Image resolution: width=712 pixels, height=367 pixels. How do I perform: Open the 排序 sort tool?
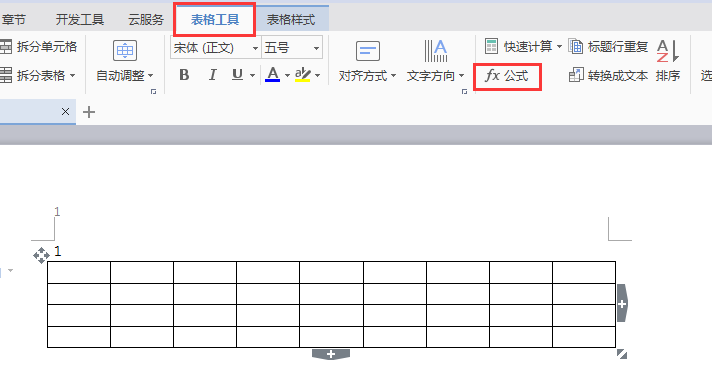click(x=668, y=60)
